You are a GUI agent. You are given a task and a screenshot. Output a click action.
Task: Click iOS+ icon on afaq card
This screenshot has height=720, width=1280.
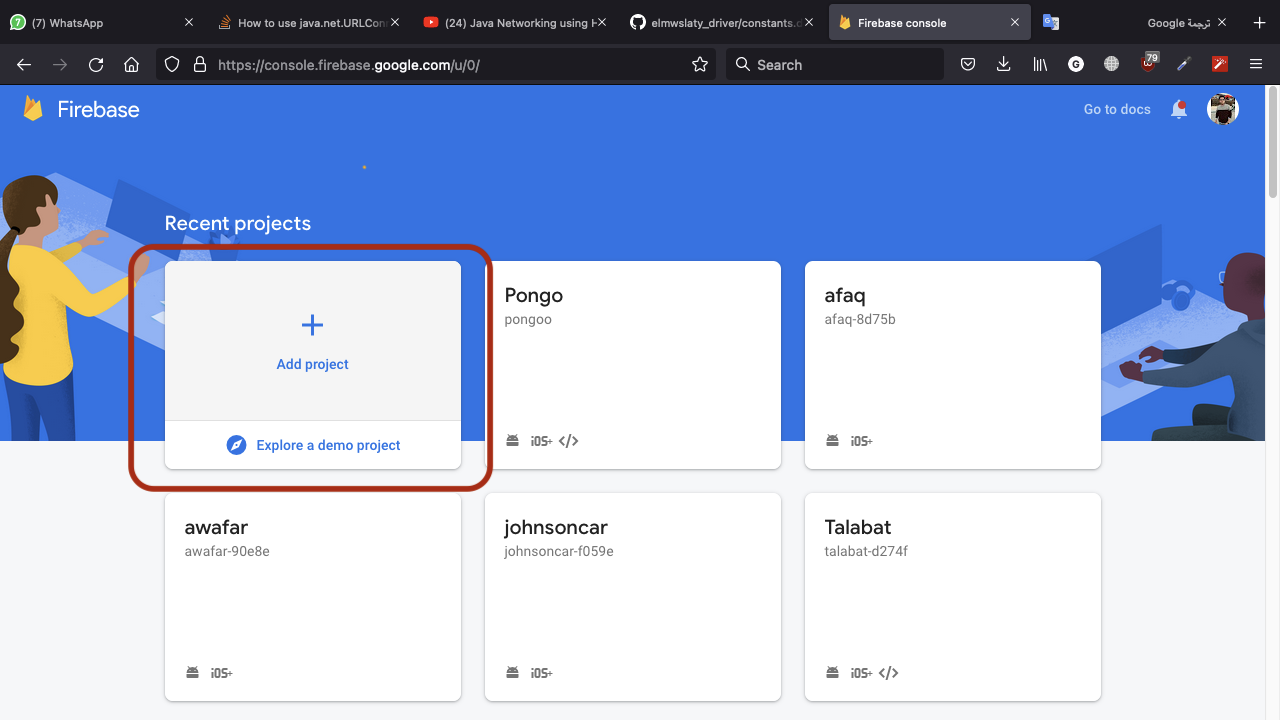coord(861,441)
